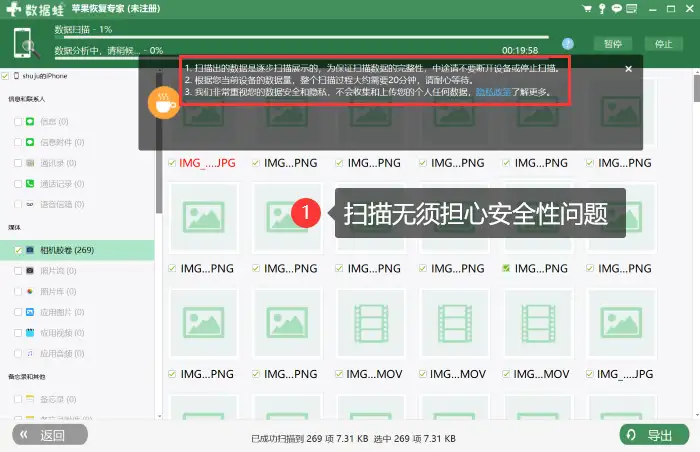Click the elapsed time 00:19:58
Screen dimensions: 700x452
coord(520,50)
